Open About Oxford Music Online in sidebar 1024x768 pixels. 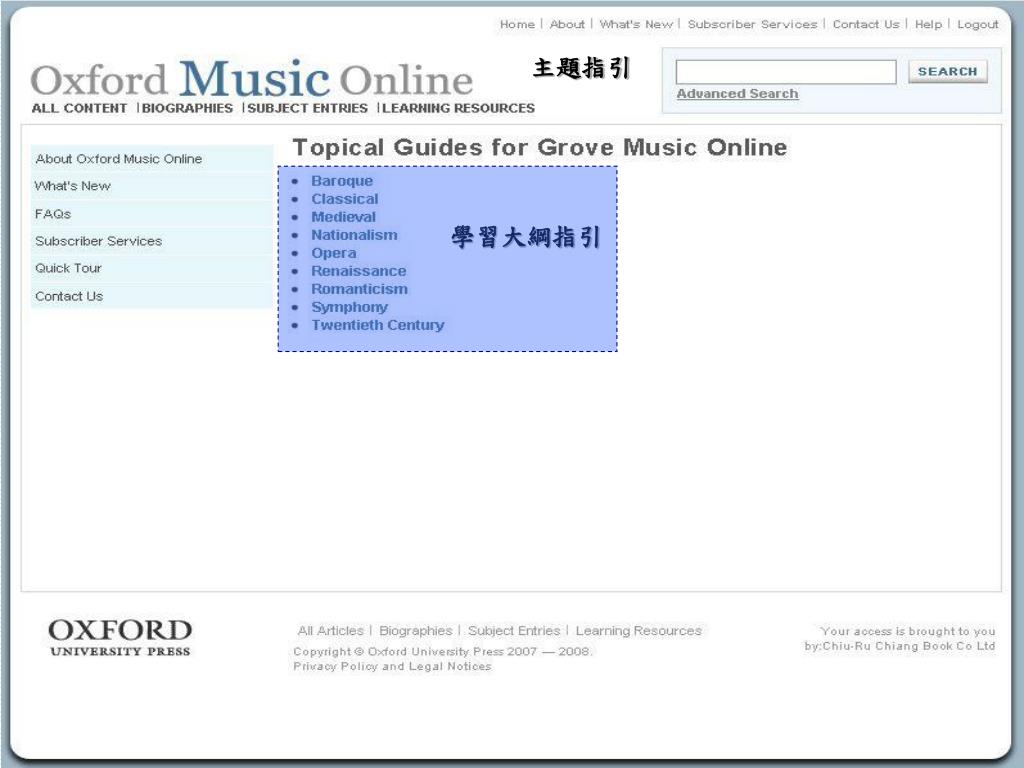click(x=152, y=159)
